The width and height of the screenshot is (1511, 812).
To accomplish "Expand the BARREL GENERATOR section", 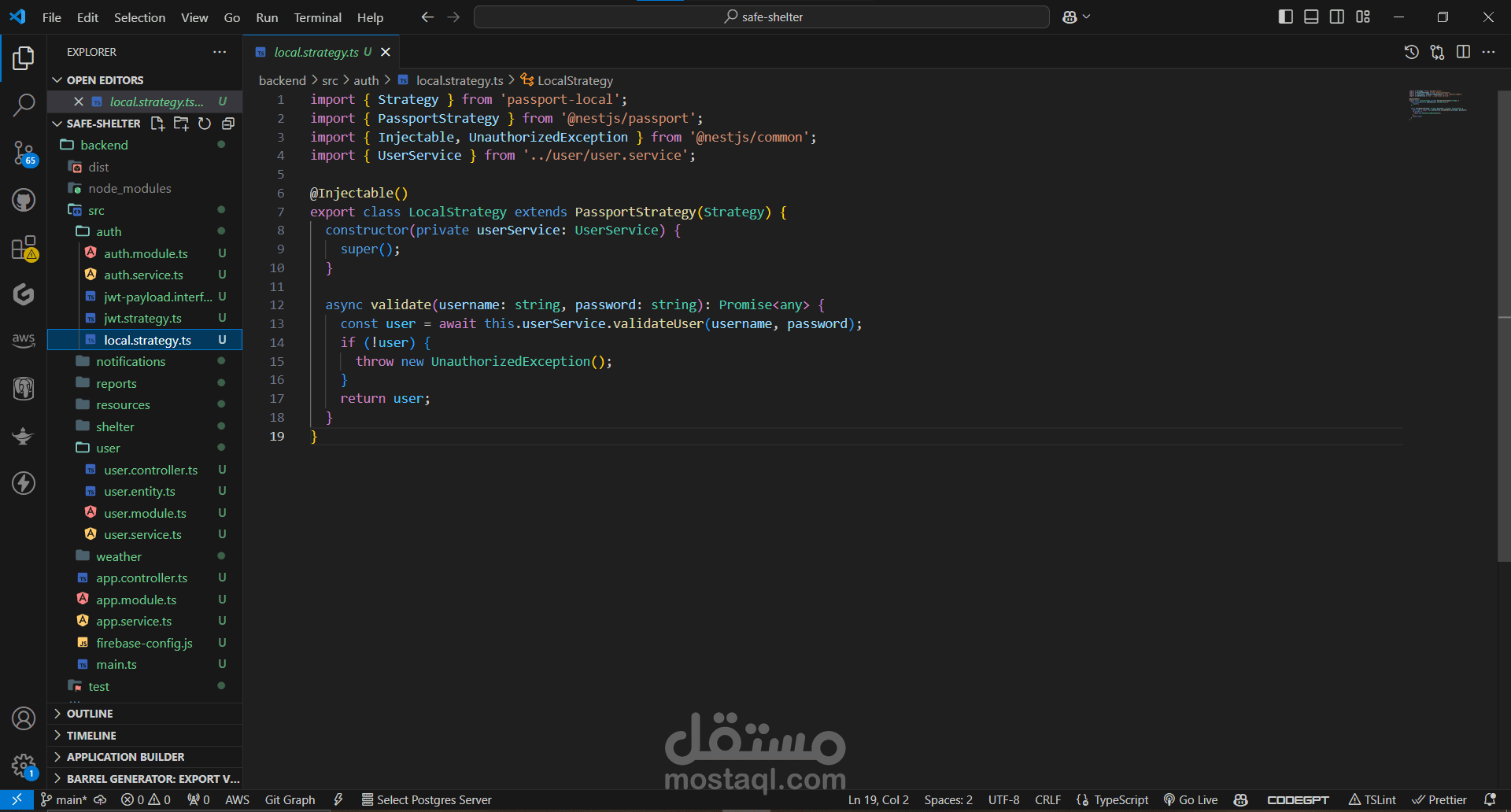I will 145,779.
